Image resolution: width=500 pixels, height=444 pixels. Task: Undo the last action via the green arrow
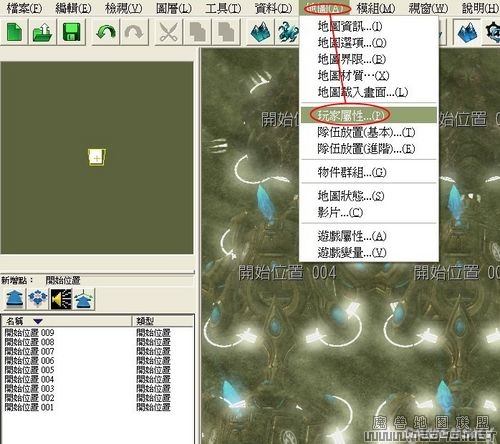[x=106, y=32]
